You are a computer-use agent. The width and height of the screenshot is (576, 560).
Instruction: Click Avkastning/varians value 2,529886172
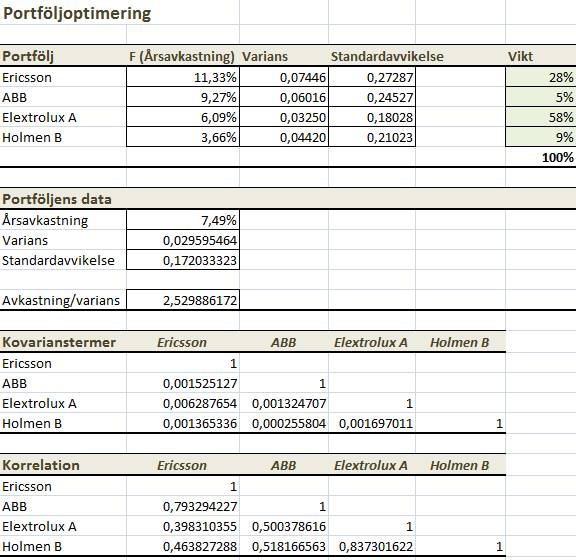pos(183,300)
